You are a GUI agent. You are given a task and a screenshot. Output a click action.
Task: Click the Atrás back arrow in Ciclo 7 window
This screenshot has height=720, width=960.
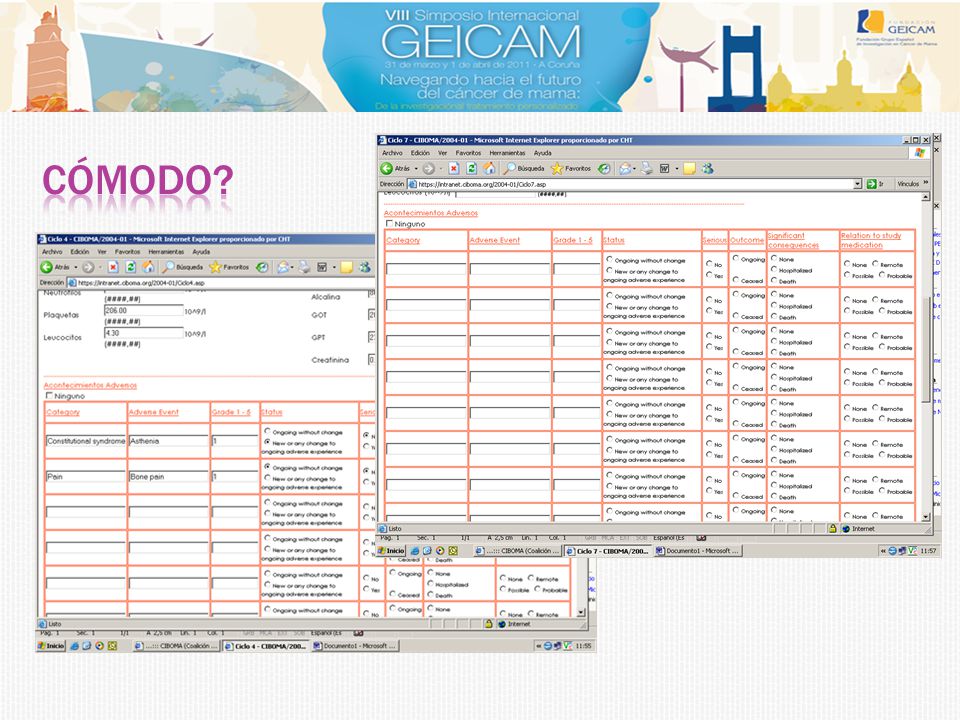click(386, 168)
